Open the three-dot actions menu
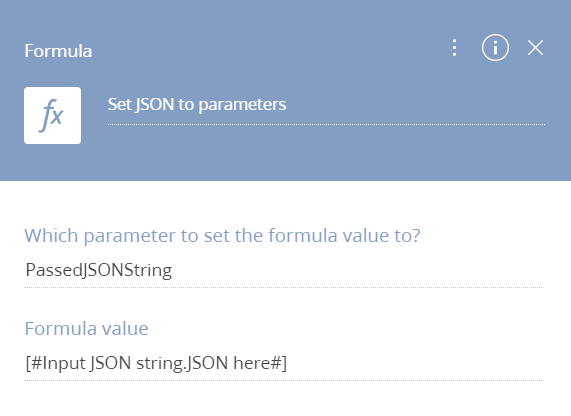 coord(454,48)
